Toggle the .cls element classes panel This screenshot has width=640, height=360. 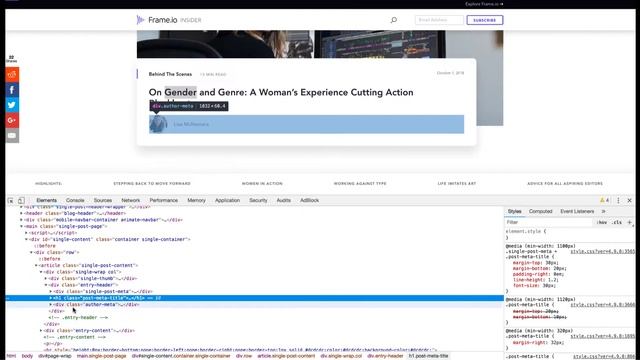[617, 222]
